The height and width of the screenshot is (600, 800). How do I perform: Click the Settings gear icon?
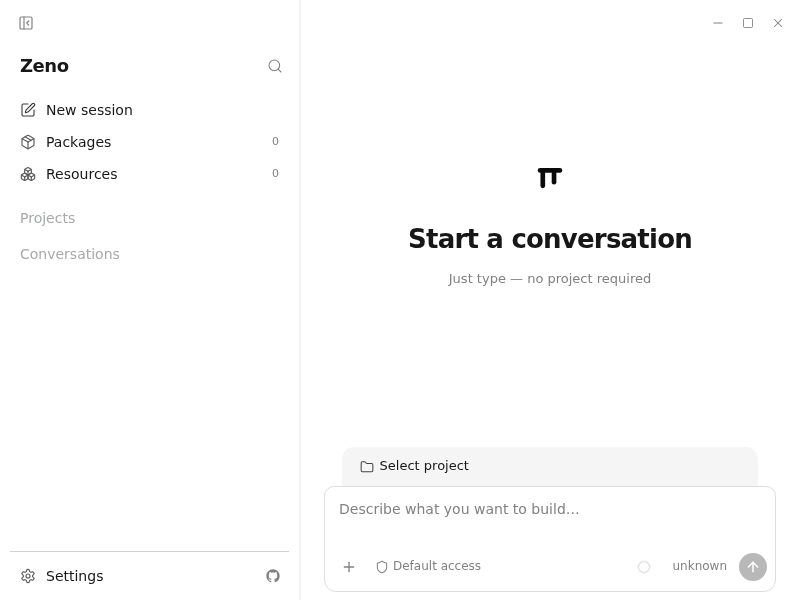coord(28,576)
